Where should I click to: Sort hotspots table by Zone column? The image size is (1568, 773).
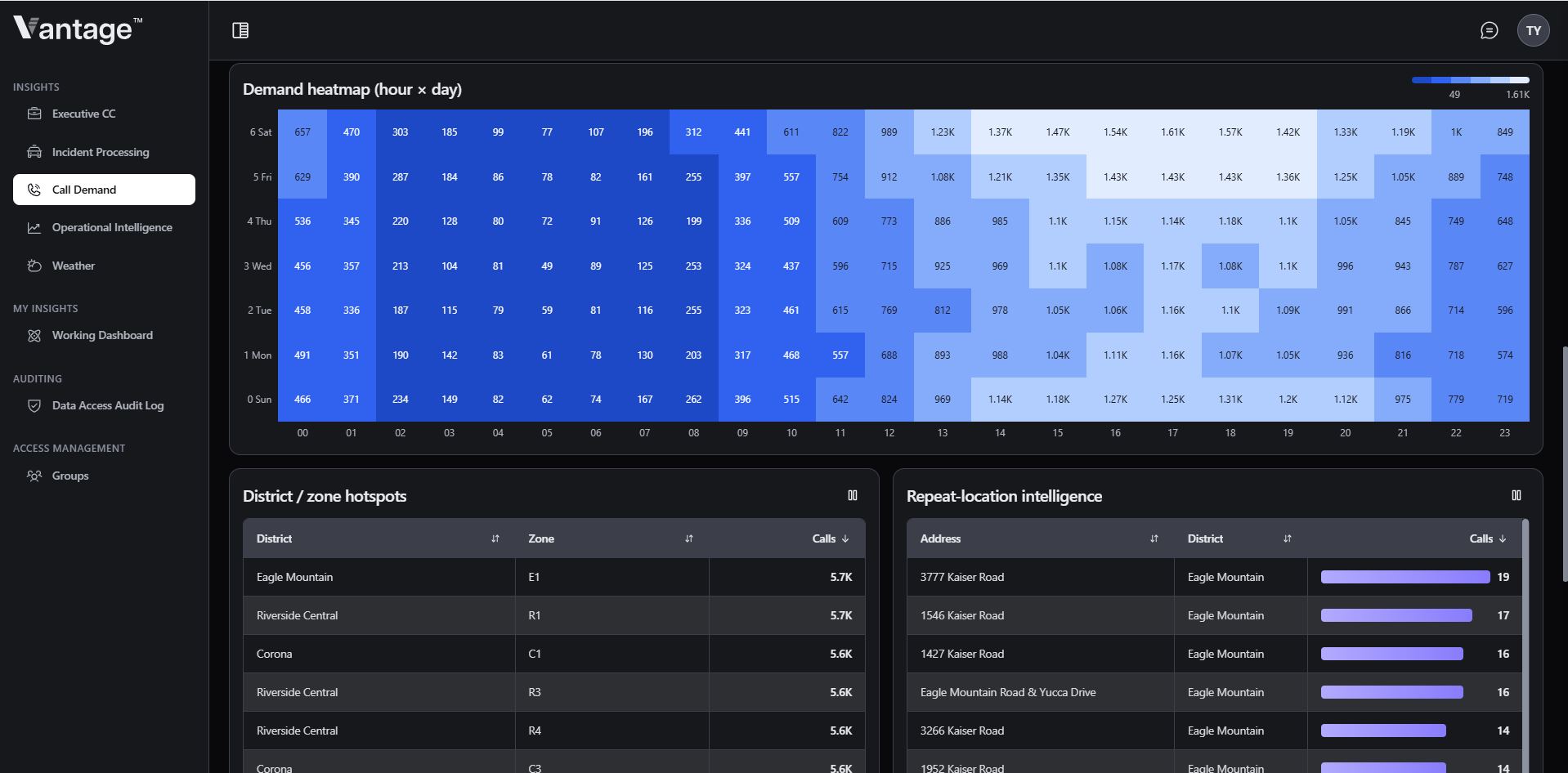point(689,538)
